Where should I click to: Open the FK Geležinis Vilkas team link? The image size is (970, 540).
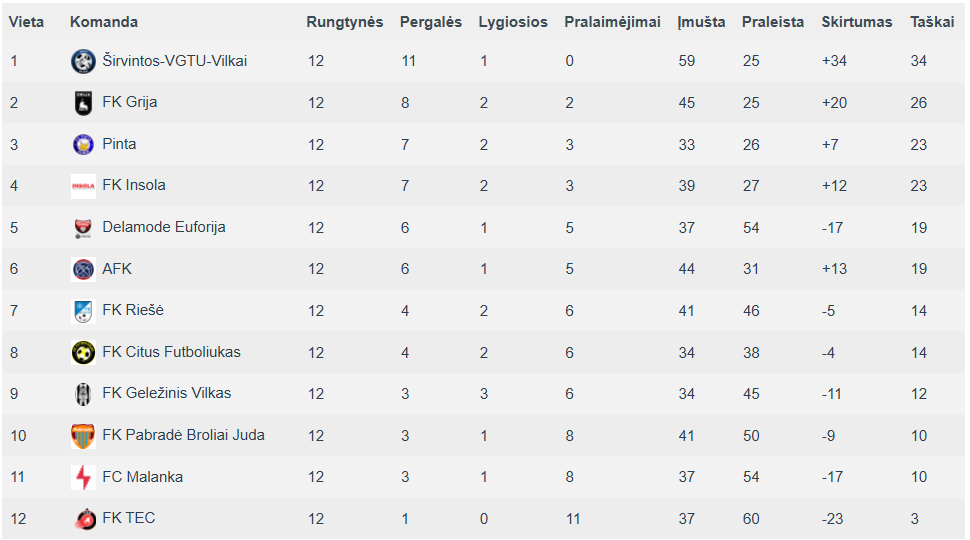pos(166,393)
